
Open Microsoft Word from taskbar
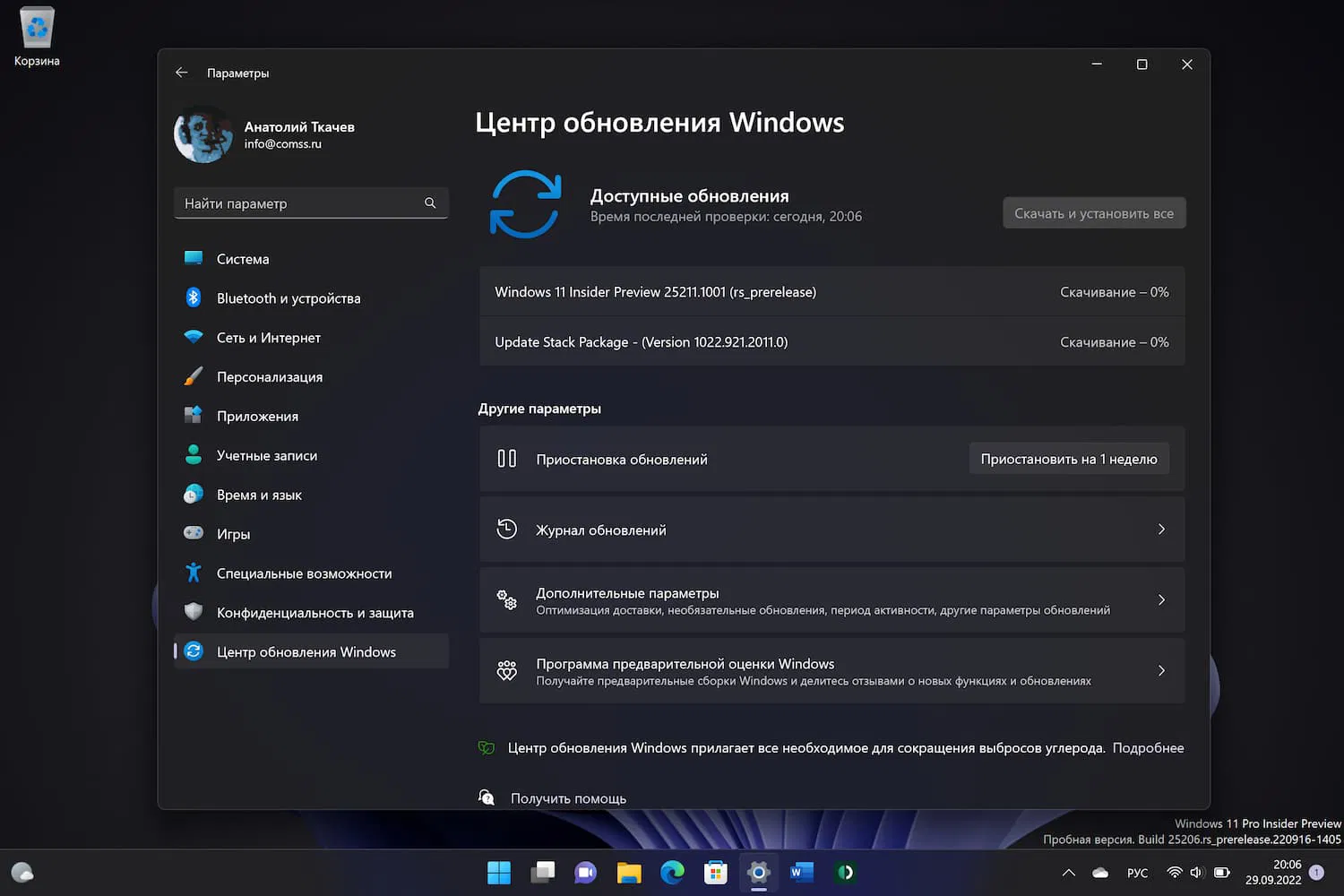(800, 872)
